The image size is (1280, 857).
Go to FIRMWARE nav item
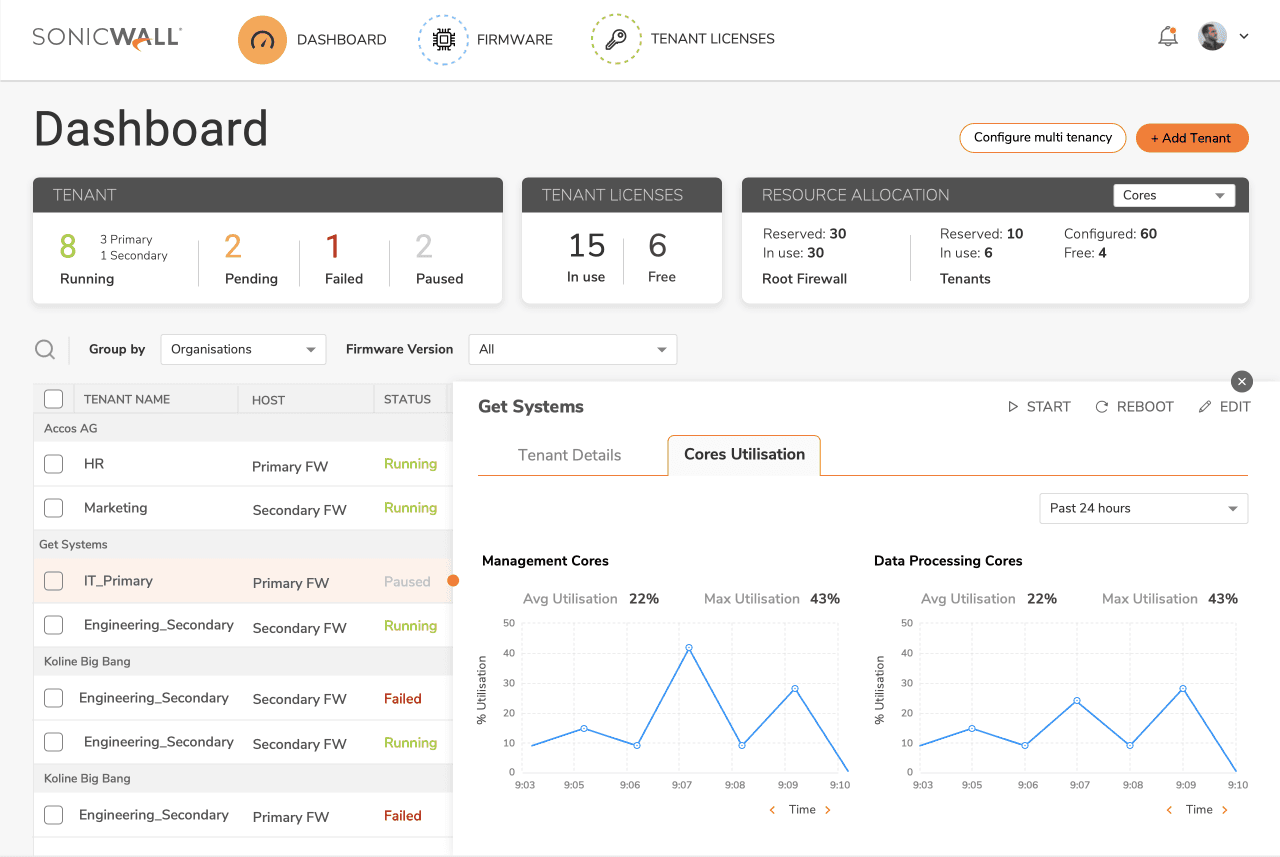[515, 40]
